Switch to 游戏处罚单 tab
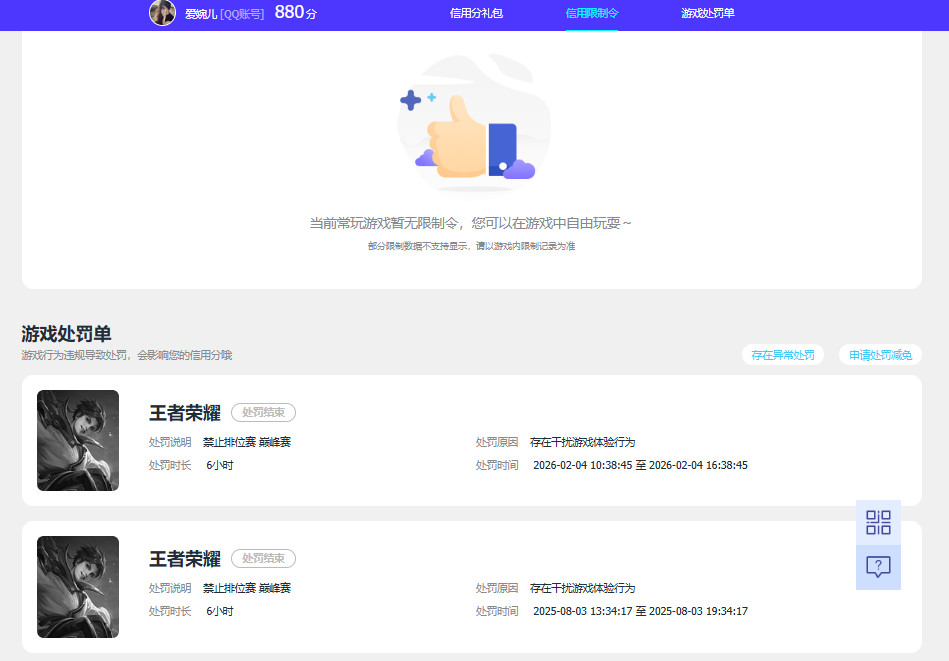The height and width of the screenshot is (661, 949). pyautogui.click(x=708, y=13)
